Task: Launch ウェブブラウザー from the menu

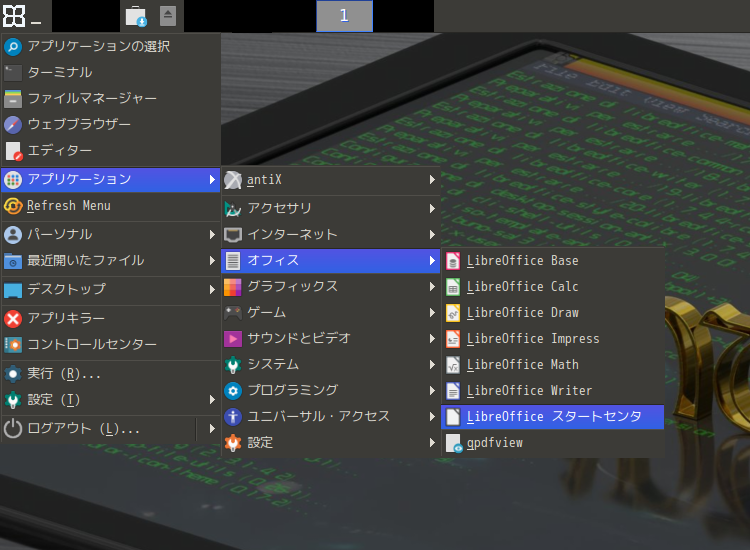Action: pos(111,124)
